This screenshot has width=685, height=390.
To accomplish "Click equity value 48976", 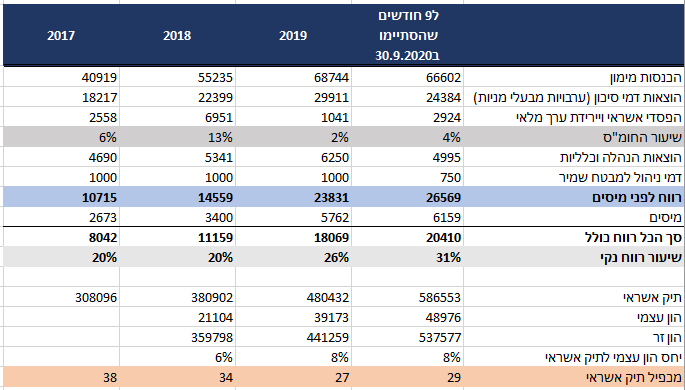I will tap(443, 318).
